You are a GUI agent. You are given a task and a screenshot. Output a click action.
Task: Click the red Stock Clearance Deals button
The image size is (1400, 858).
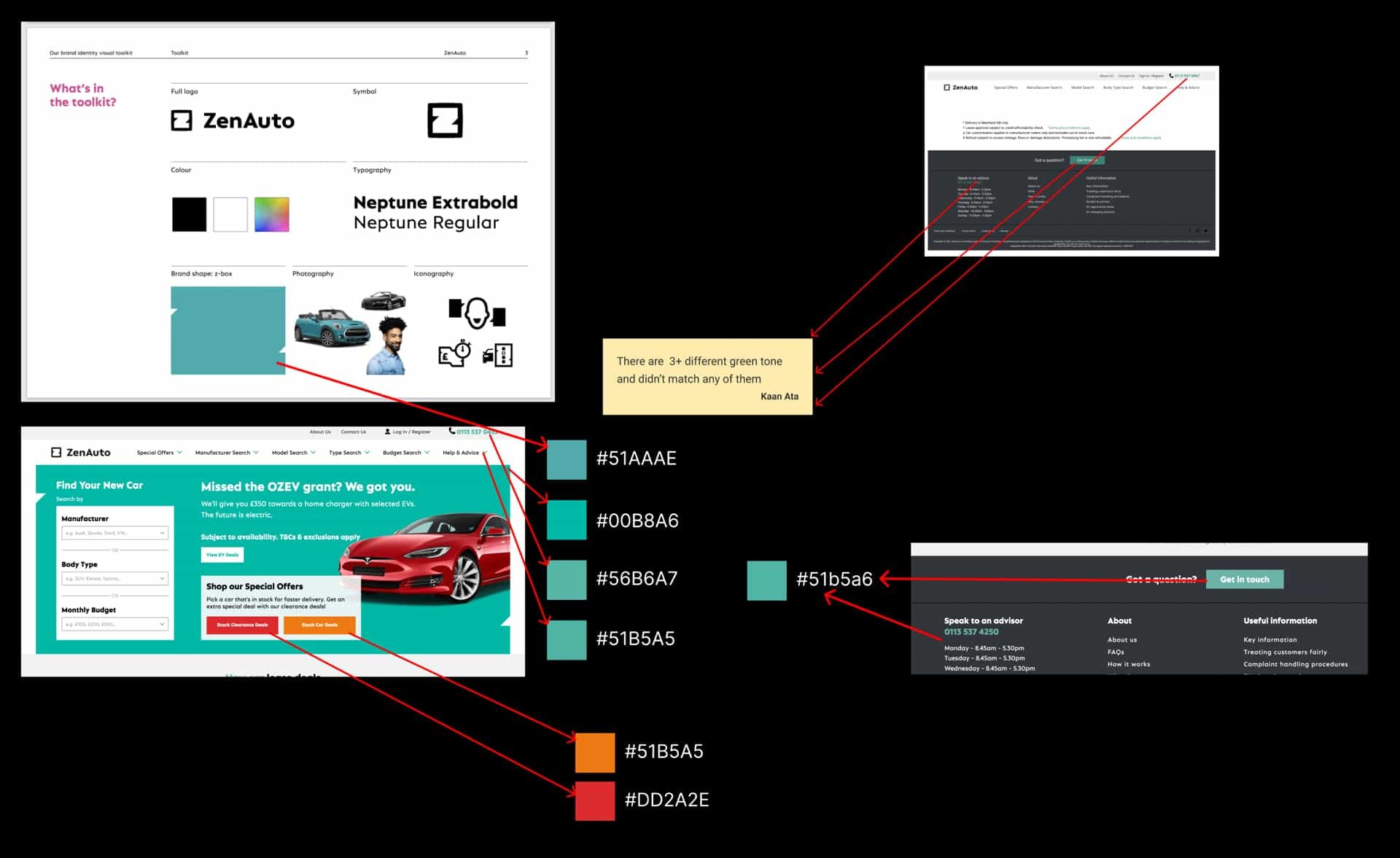coord(242,625)
